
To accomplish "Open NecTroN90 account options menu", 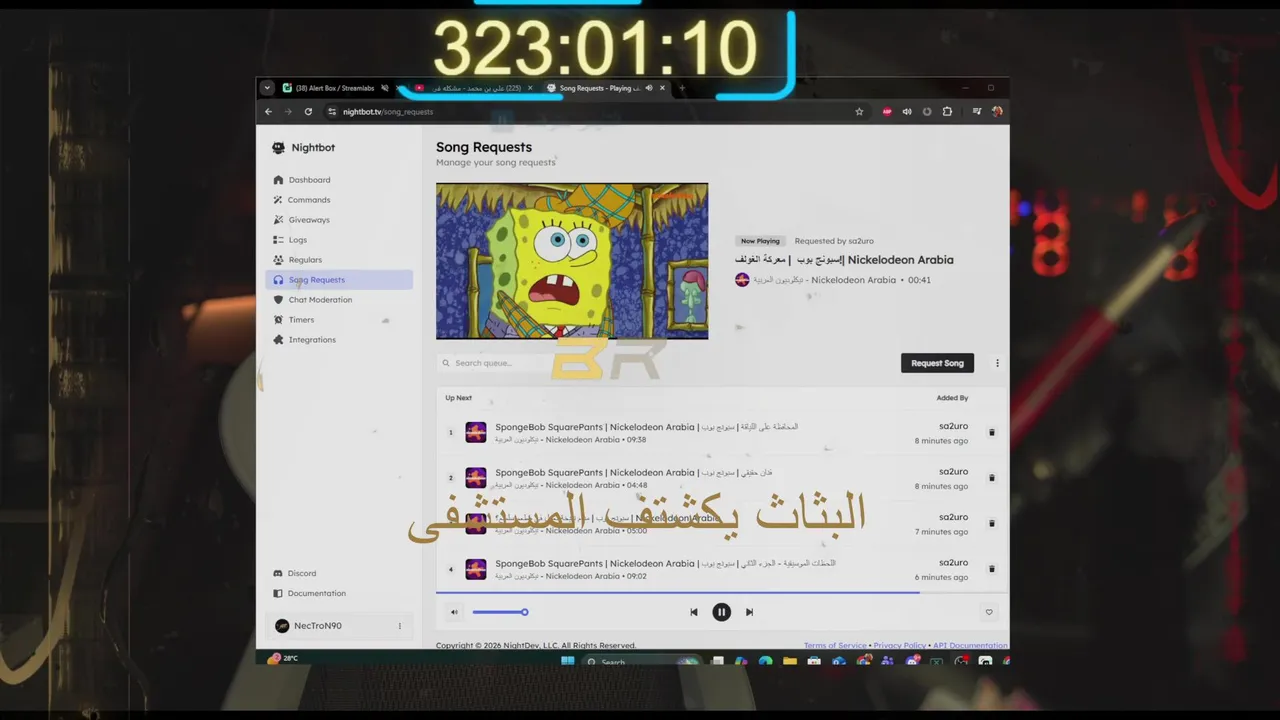I will [399, 626].
